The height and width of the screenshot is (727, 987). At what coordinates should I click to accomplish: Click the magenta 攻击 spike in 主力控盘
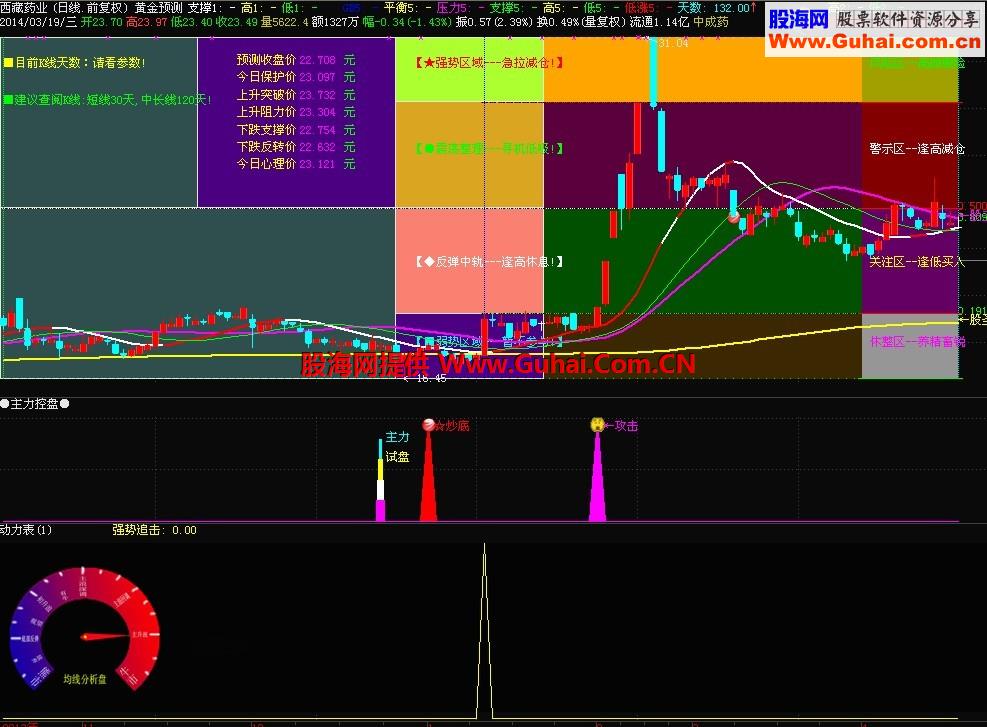click(x=597, y=476)
